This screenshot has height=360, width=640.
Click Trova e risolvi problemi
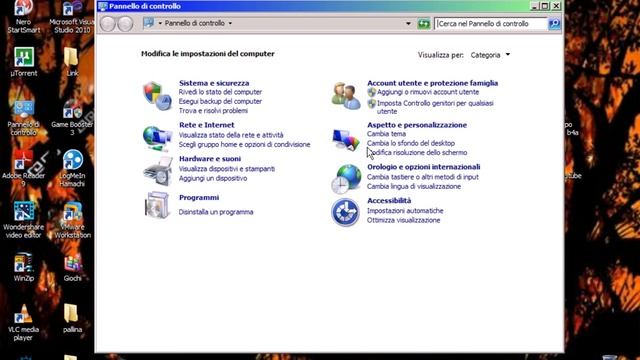[x=213, y=111]
